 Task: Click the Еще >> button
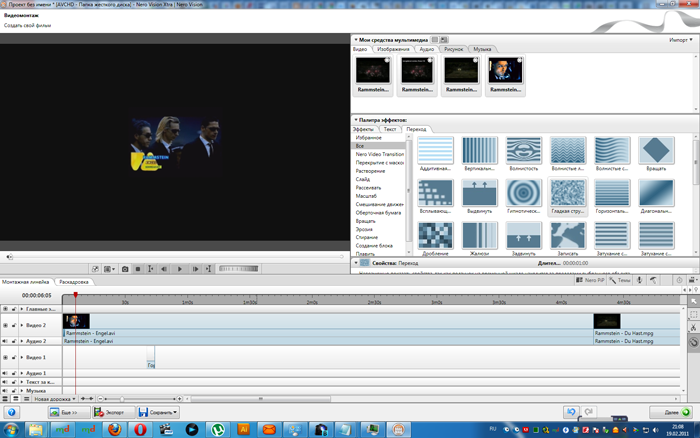click(x=69, y=413)
